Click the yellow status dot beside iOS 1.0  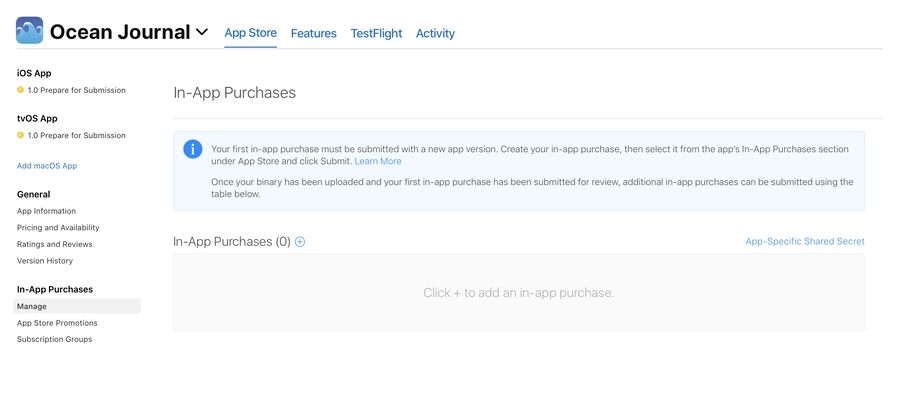pyautogui.click(x=21, y=90)
